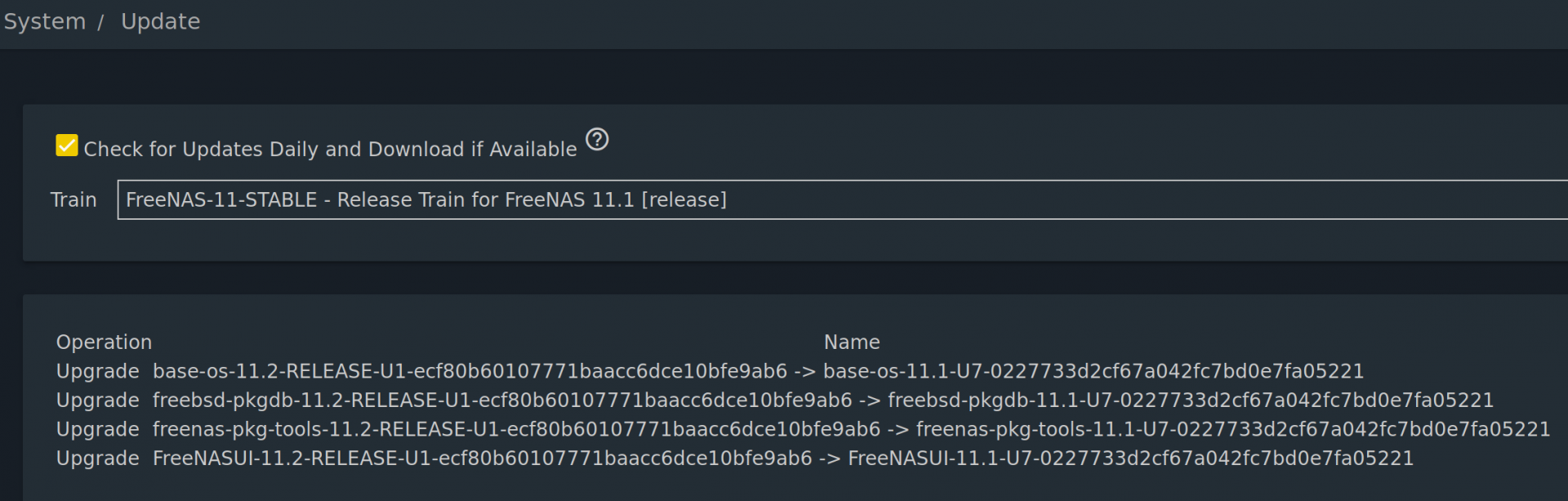Click the Operation column header
The width and height of the screenshot is (1568, 501).
click(104, 342)
